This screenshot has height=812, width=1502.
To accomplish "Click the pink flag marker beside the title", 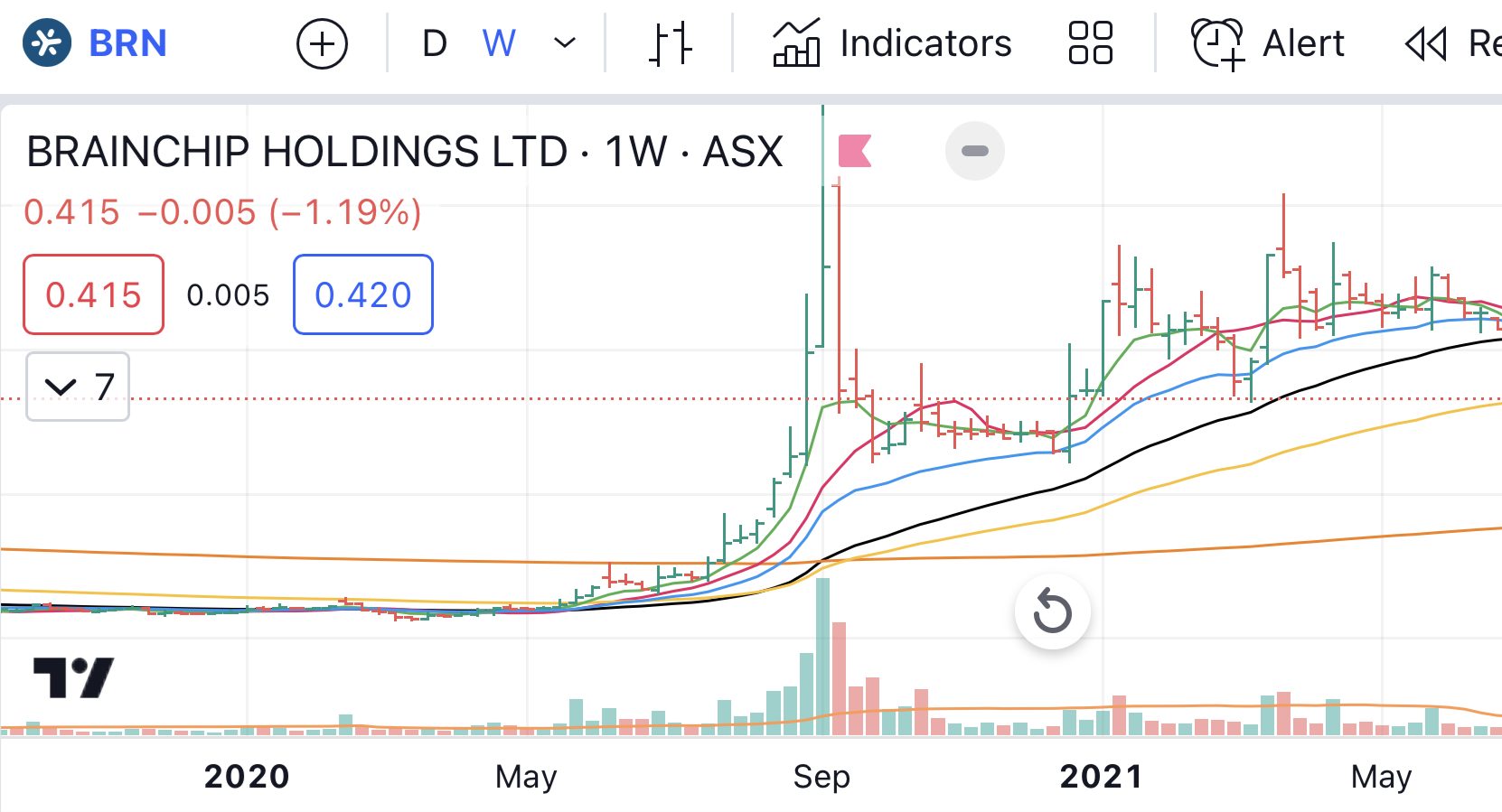I will pyautogui.click(x=855, y=151).
